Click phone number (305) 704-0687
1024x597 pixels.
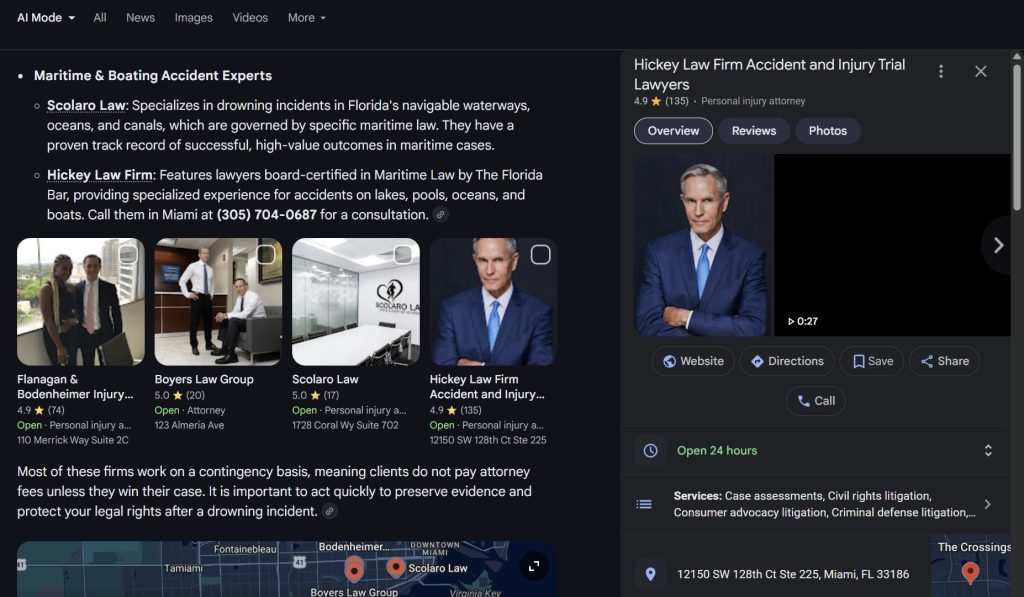pos(266,214)
